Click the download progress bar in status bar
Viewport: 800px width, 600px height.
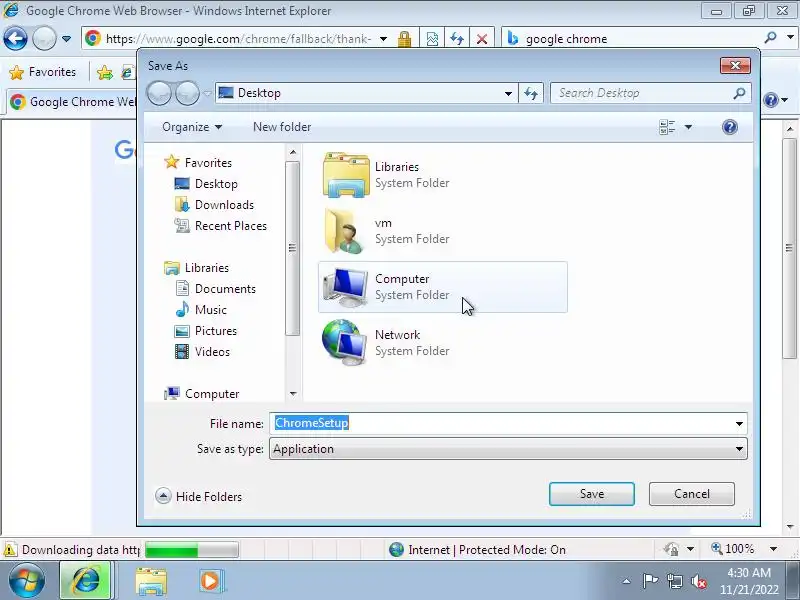point(192,550)
